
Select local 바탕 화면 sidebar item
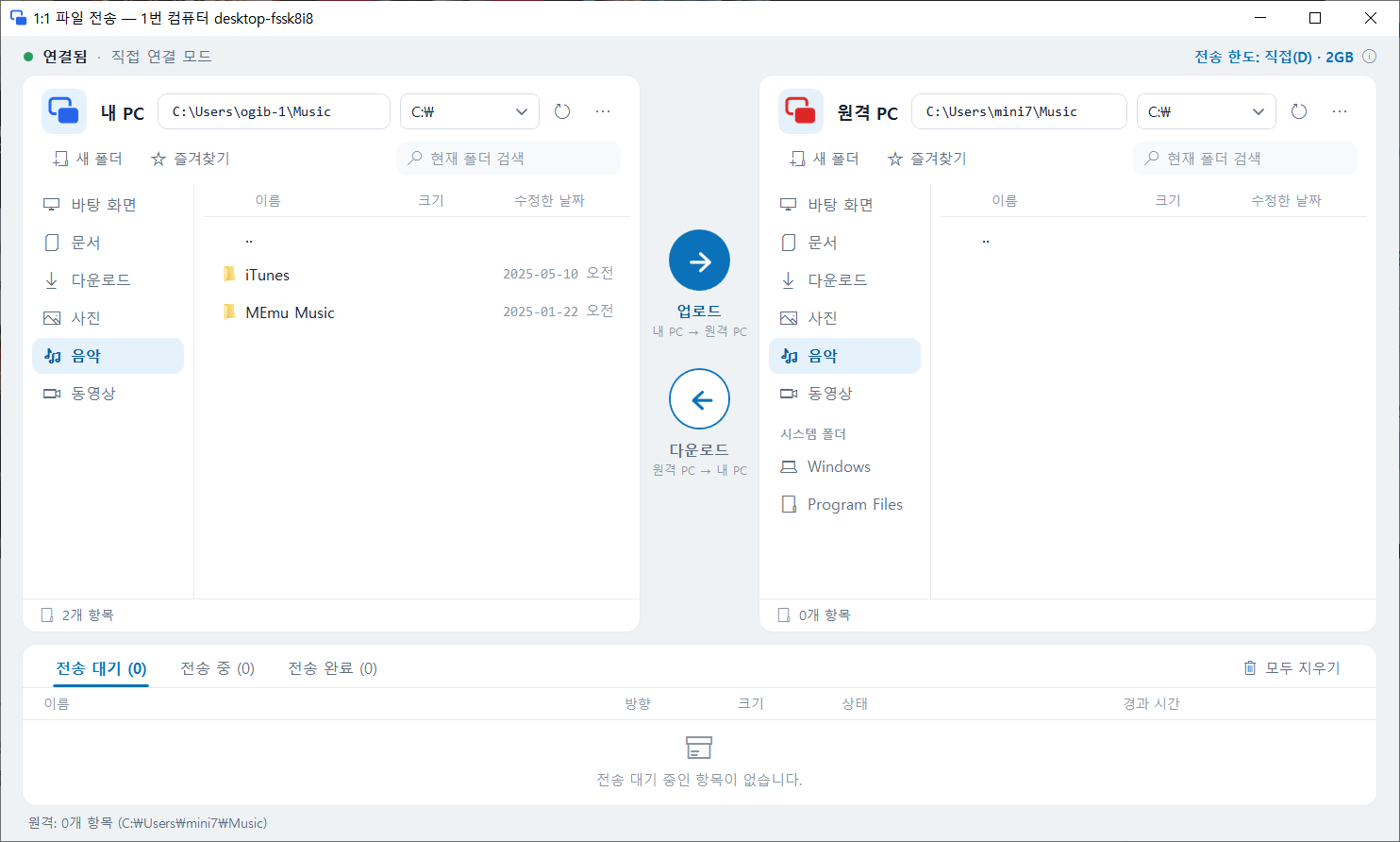[x=108, y=205]
